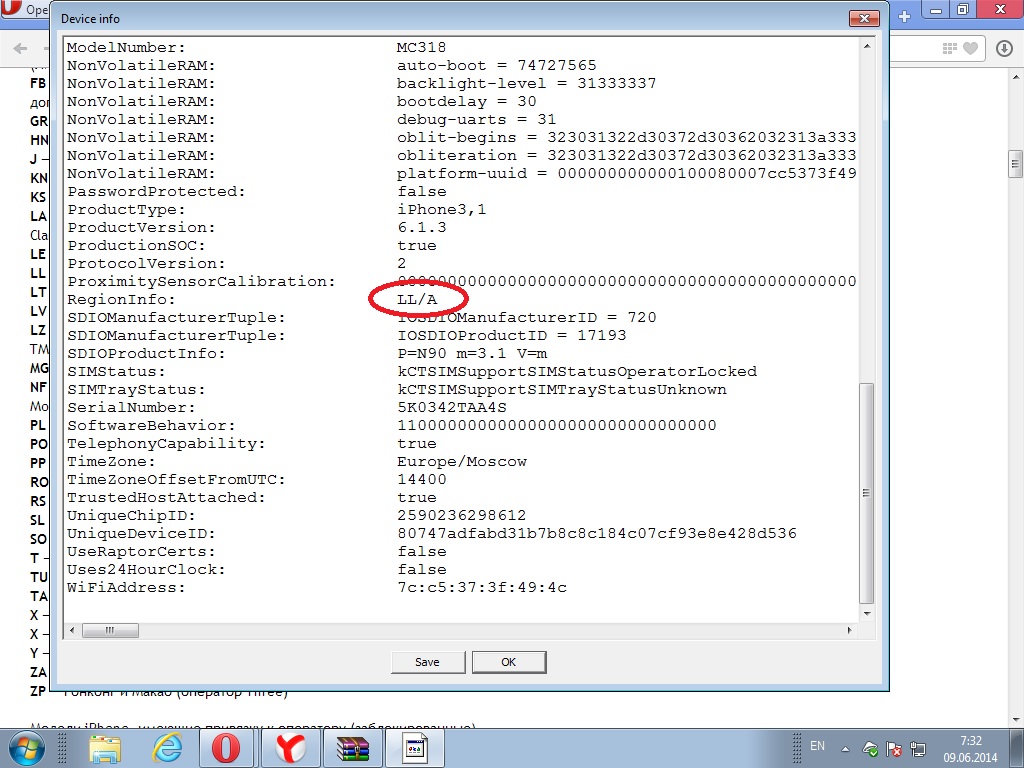
Task: Open the Windows Start menu
Action: 27,748
